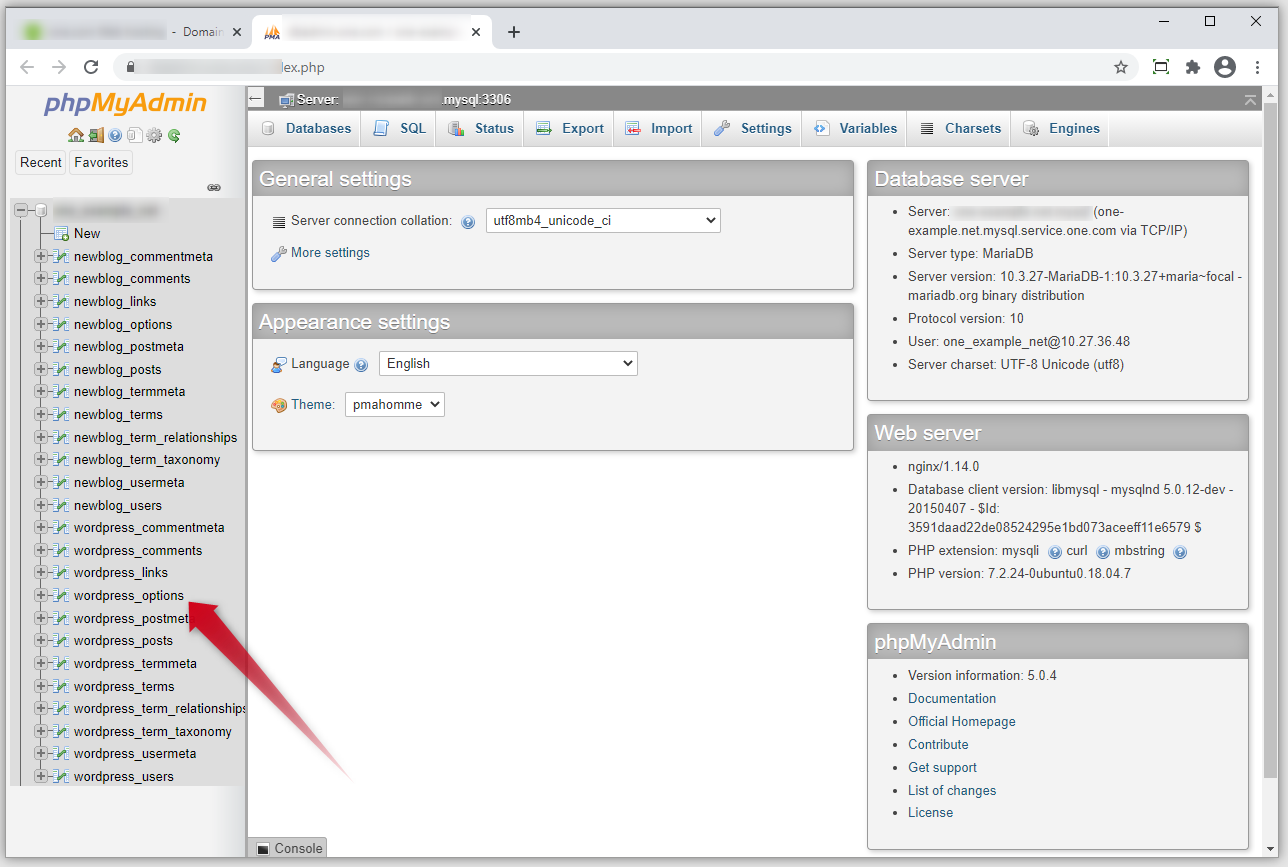1288x867 pixels.
Task: Click help icon next to mysqli extension
Action: pyautogui.click(x=1055, y=552)
